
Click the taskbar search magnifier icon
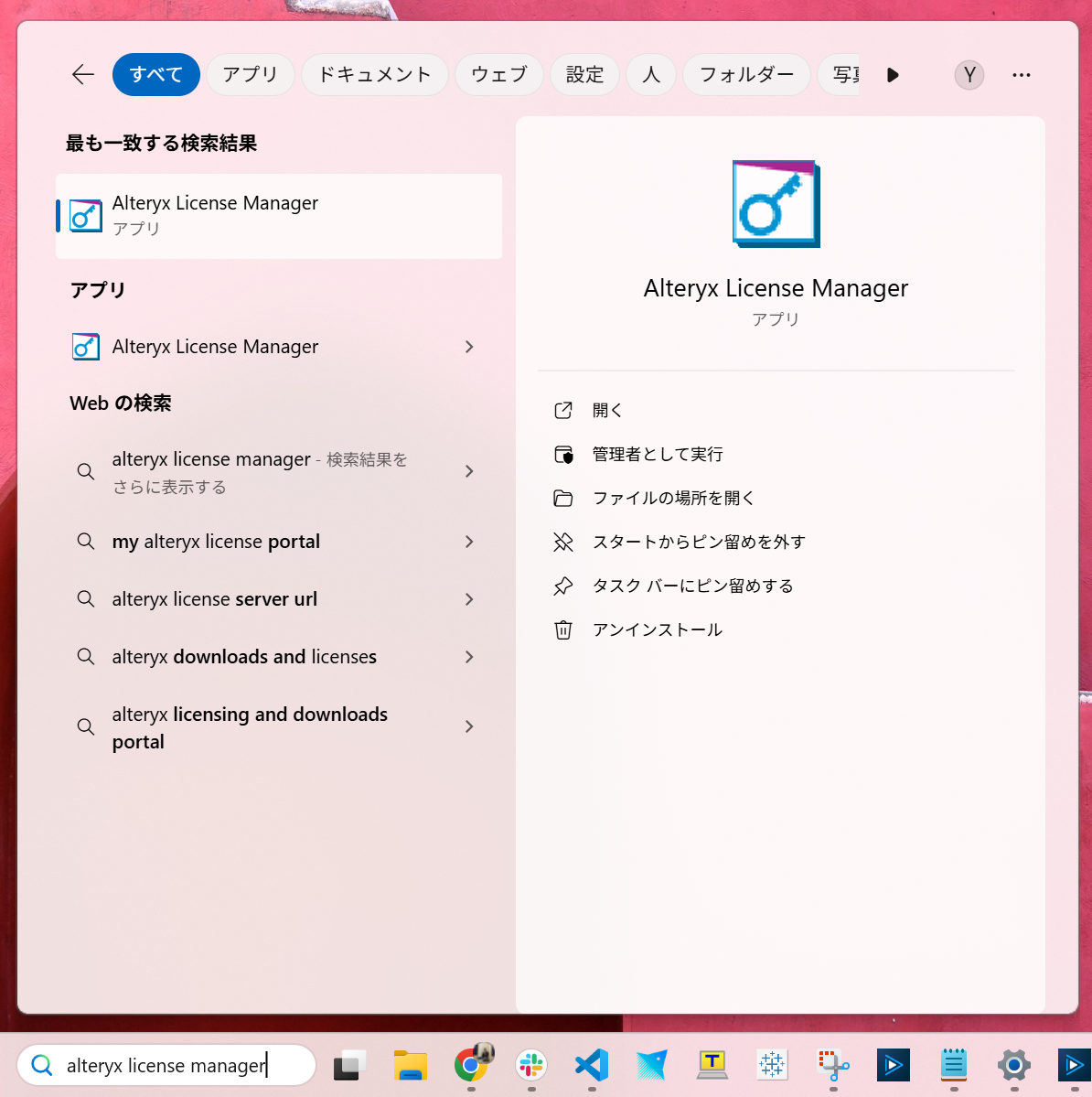(42, 1066)
